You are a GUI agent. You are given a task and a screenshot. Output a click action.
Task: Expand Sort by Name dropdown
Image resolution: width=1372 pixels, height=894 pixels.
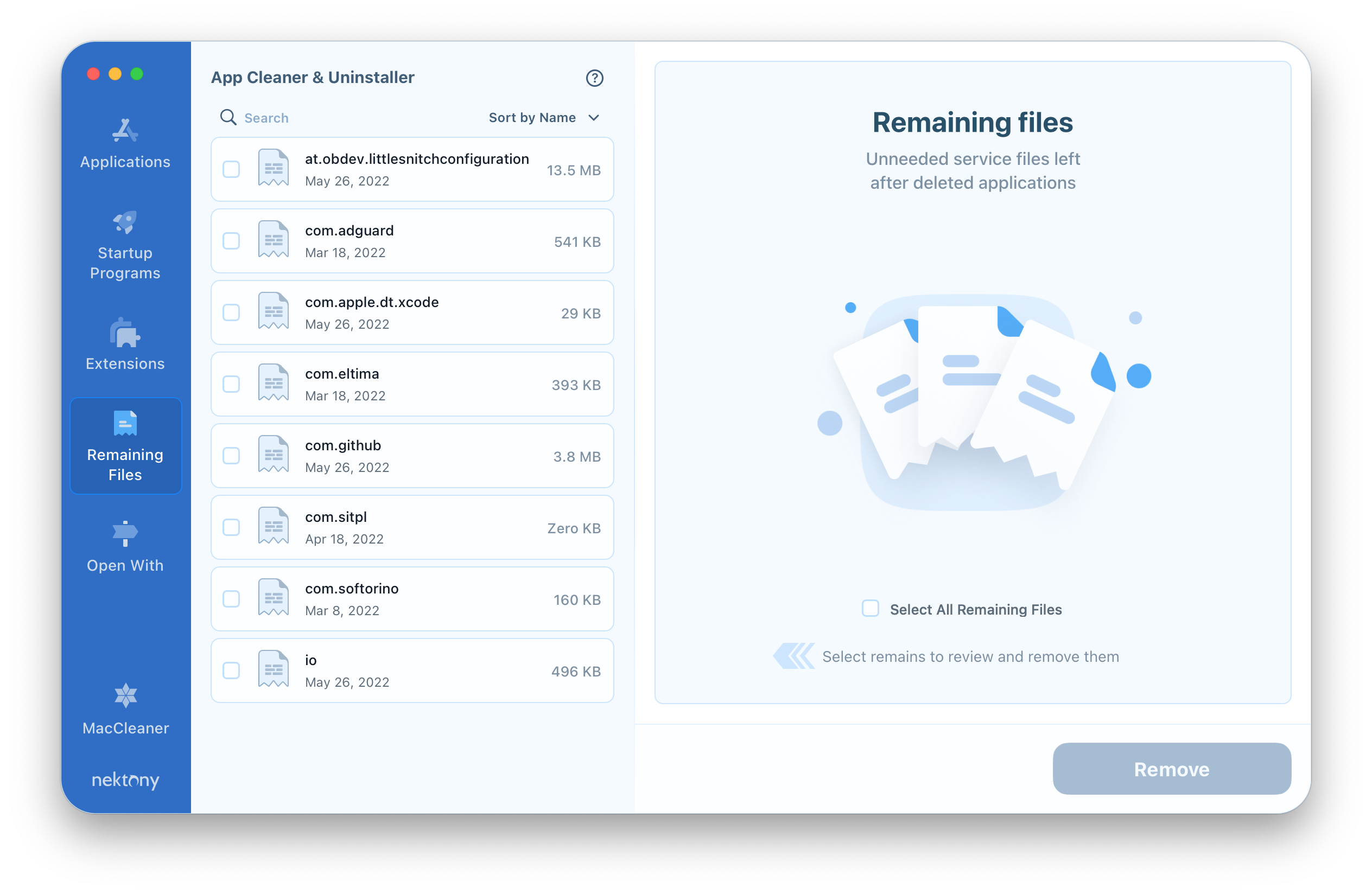[541, 117]
